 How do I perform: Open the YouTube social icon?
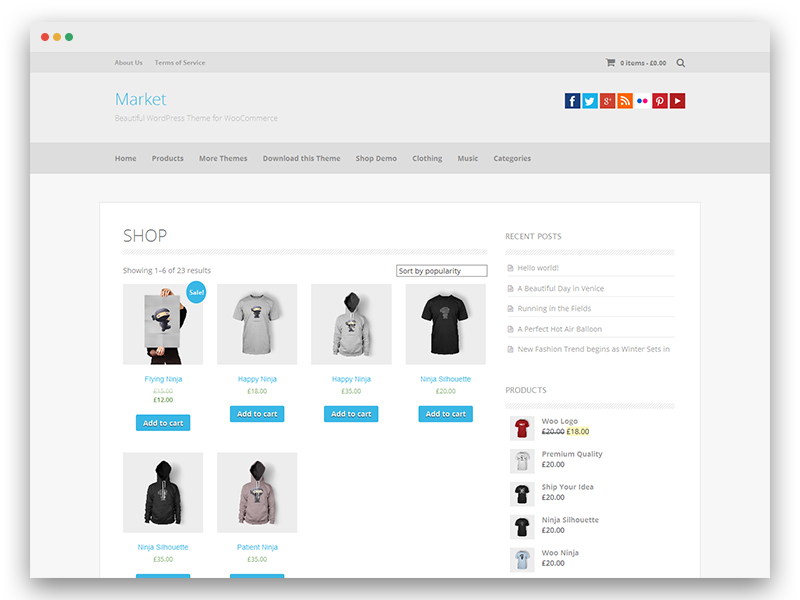pyautogui.click(x=678, y=101)
